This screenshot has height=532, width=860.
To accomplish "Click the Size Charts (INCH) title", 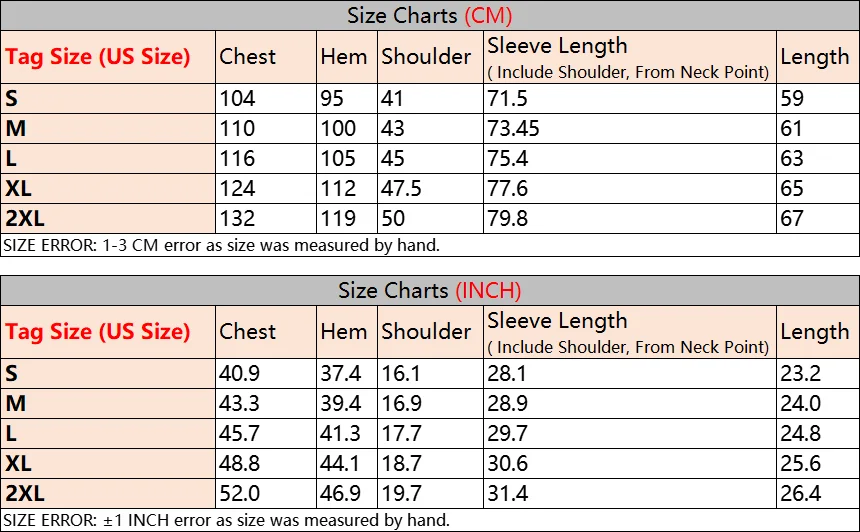I will coord(429,290).
